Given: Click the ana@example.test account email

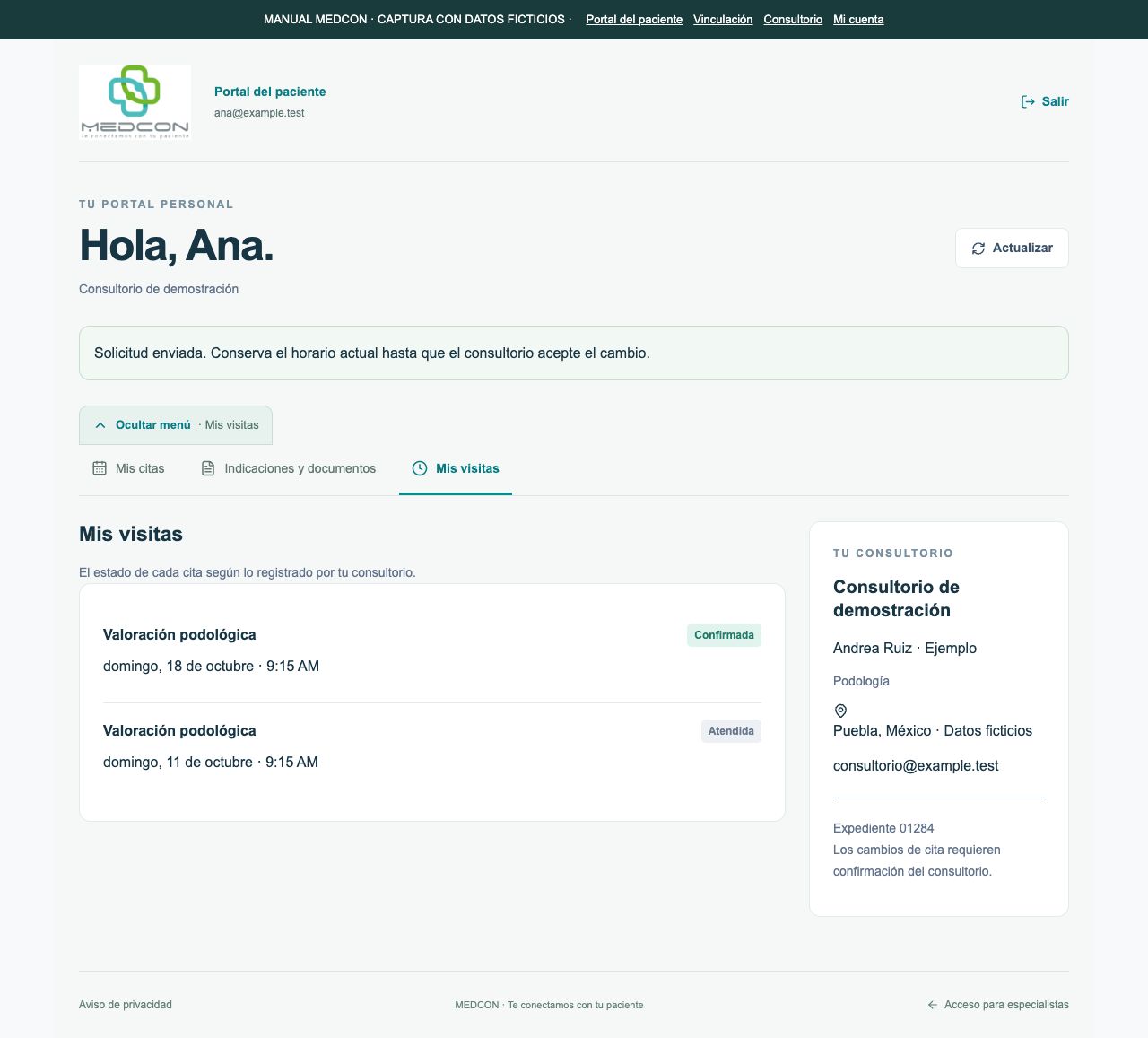Looking at the screenshot, I should (x=259, y=113).
